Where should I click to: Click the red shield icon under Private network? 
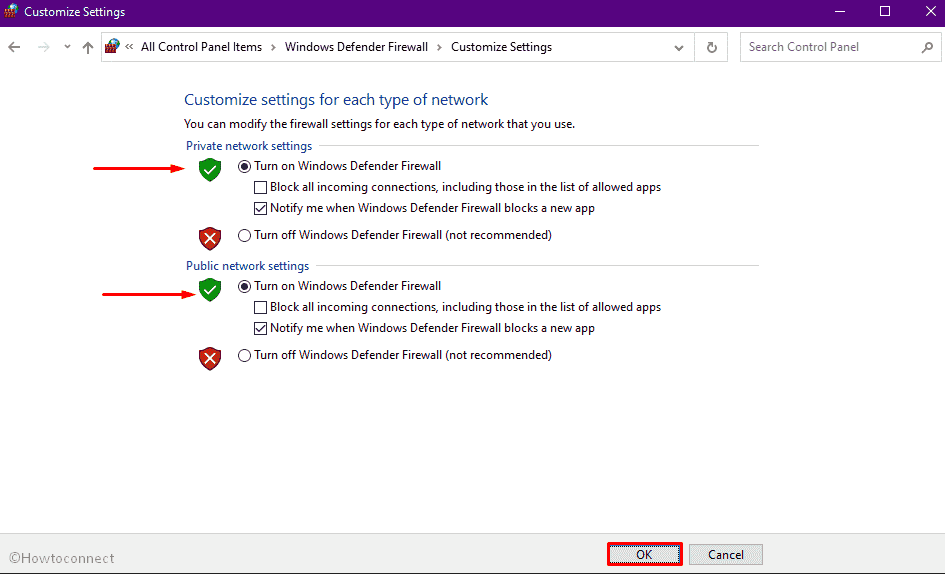[210, 239]
